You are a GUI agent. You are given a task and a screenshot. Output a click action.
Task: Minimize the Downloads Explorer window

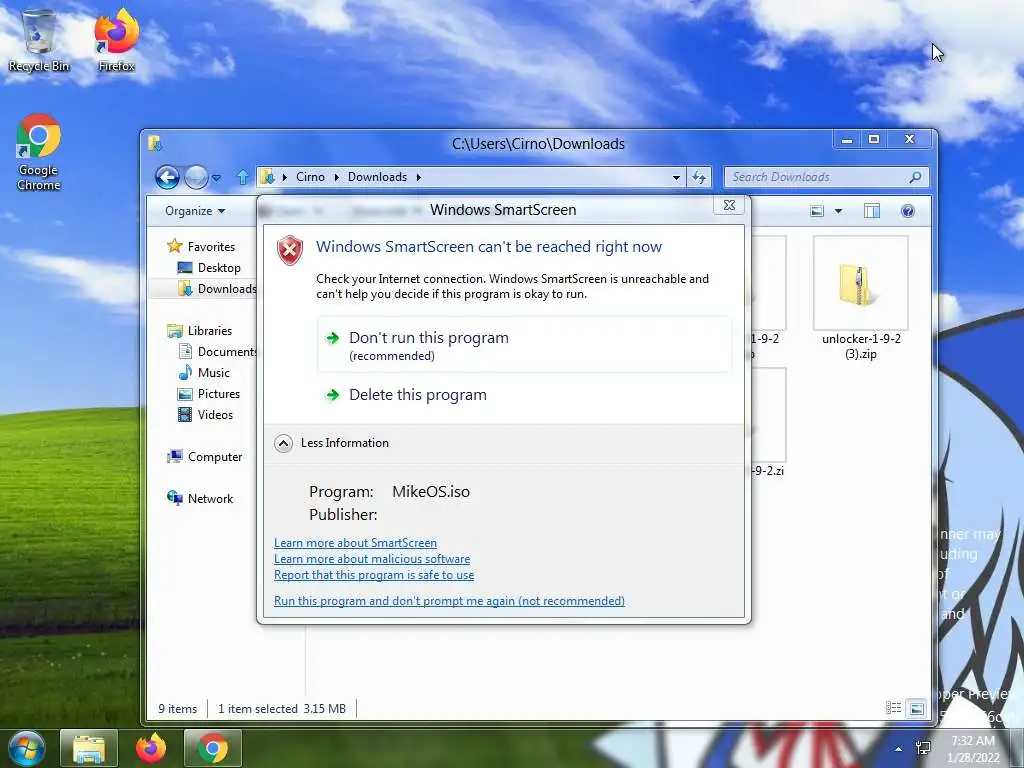click(x=847, y=139)
